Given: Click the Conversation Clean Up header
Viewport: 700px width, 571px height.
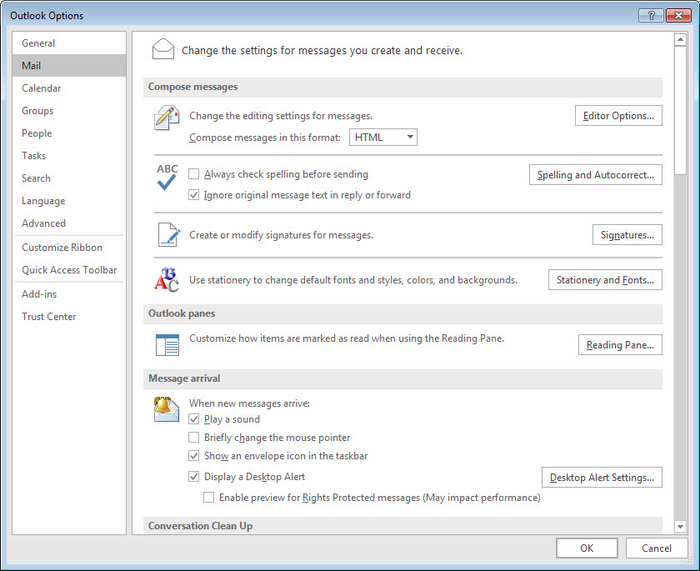Looking at the screenshot, I should (402, 525).
